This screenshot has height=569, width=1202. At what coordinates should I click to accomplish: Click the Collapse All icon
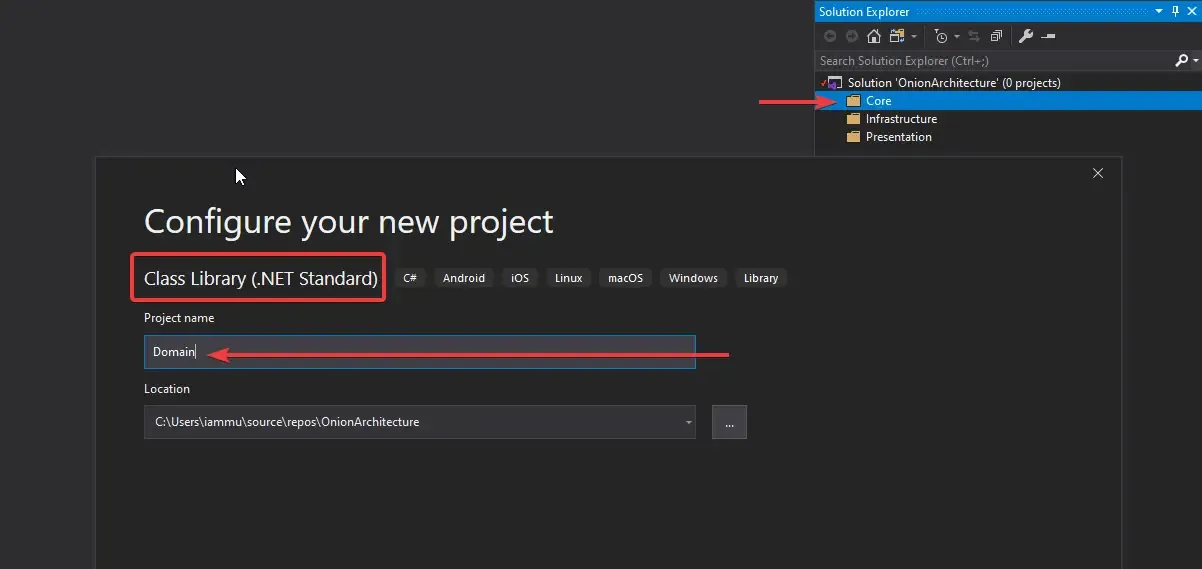click(996, 36)
